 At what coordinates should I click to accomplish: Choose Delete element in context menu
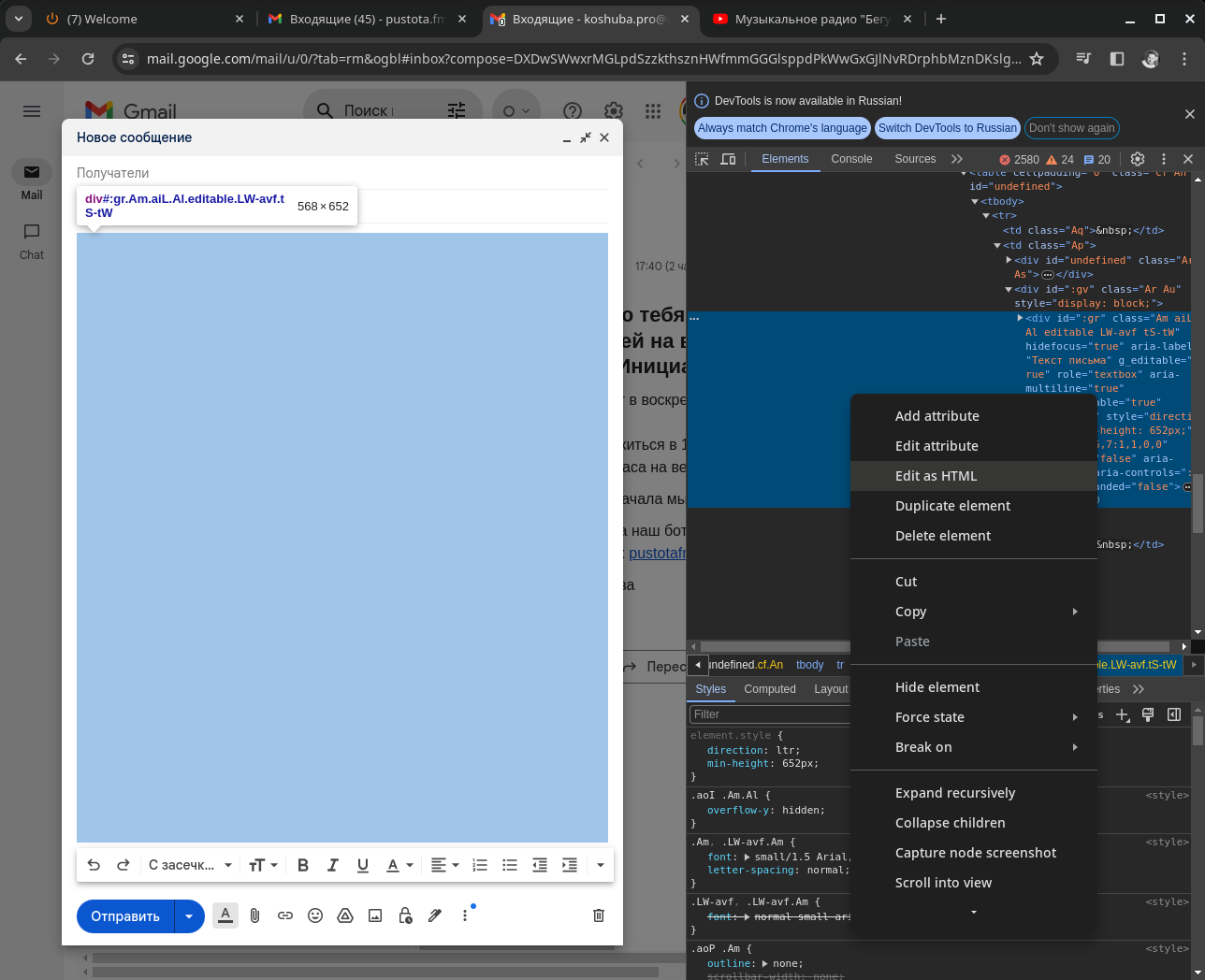(973, 536)
